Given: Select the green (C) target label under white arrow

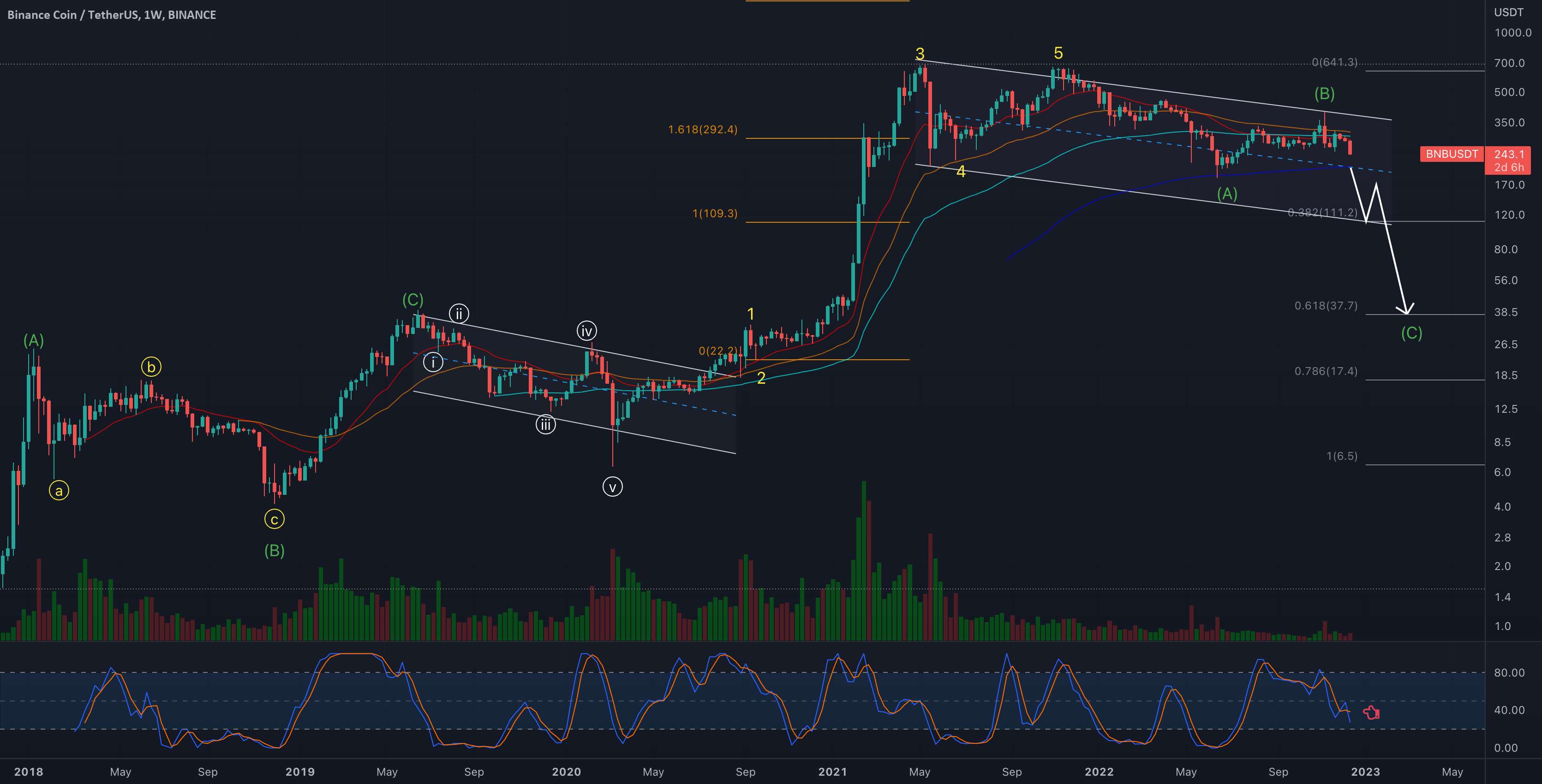Looking at the screenshot, I should (x=1411, y=333).
